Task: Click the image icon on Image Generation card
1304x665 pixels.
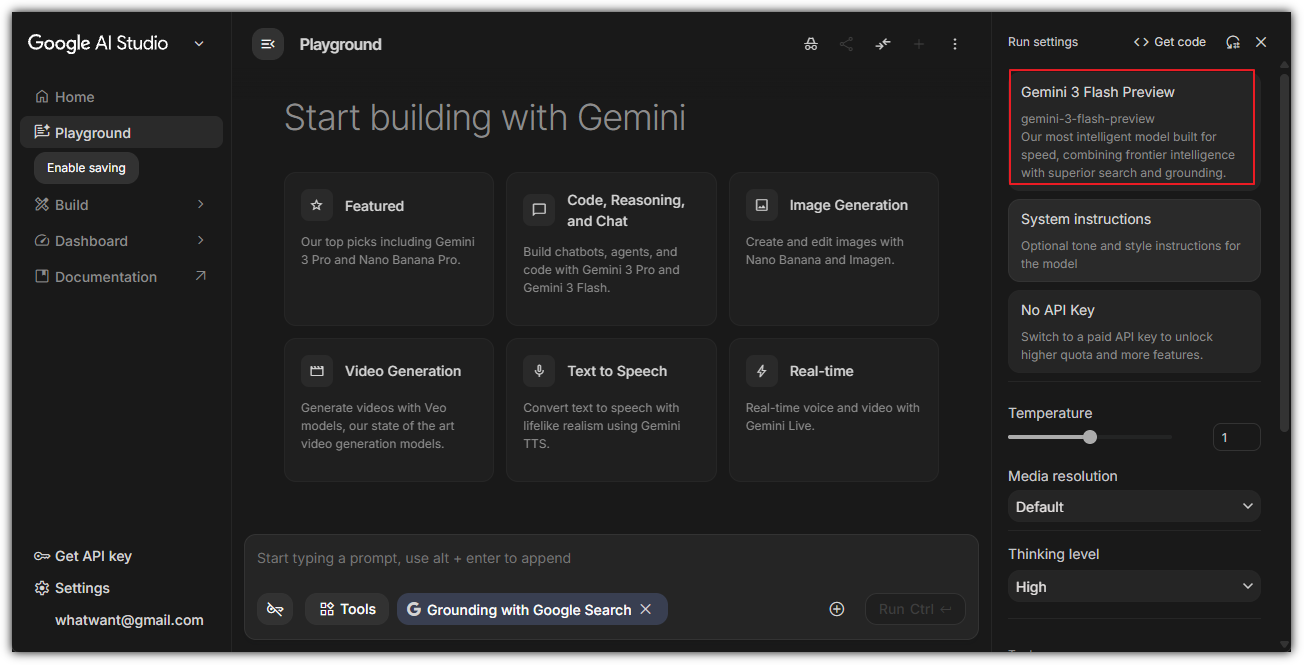Action: pyautogui.click(x=762, y=205)
